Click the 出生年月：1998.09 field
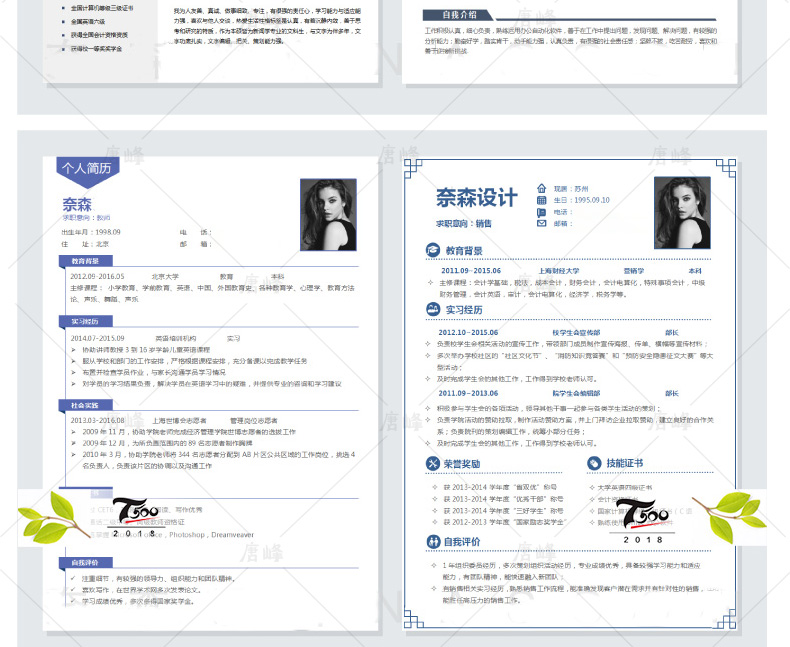 (91, 232)
